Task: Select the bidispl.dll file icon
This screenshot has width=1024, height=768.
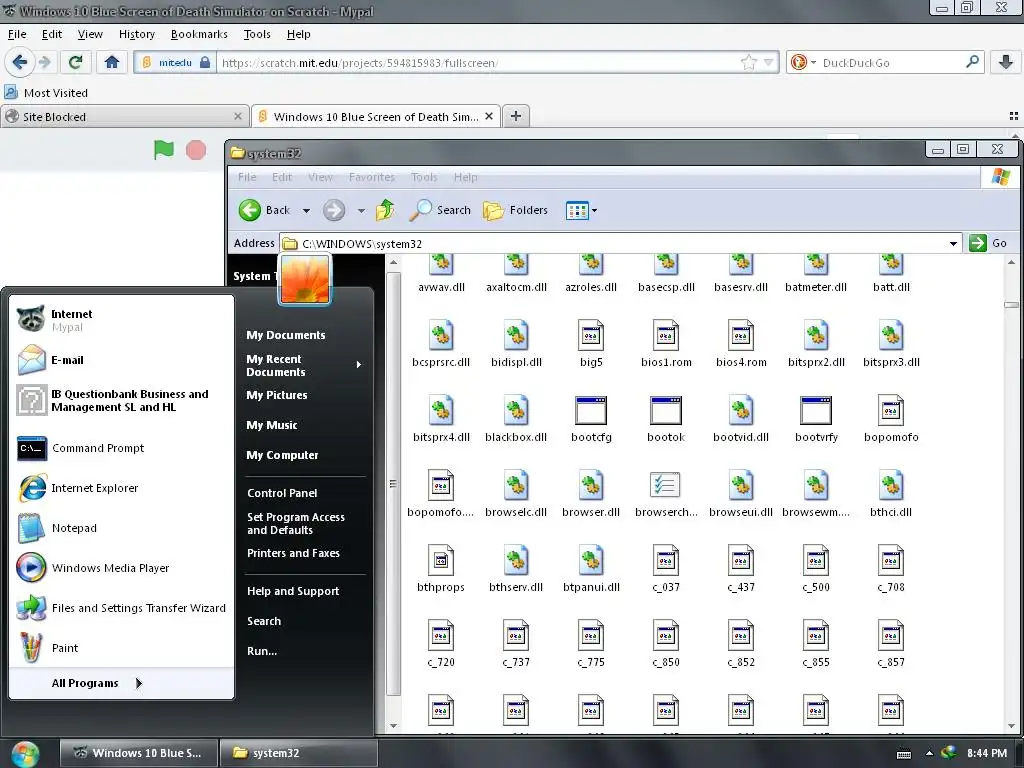Action: pos(516,336)
